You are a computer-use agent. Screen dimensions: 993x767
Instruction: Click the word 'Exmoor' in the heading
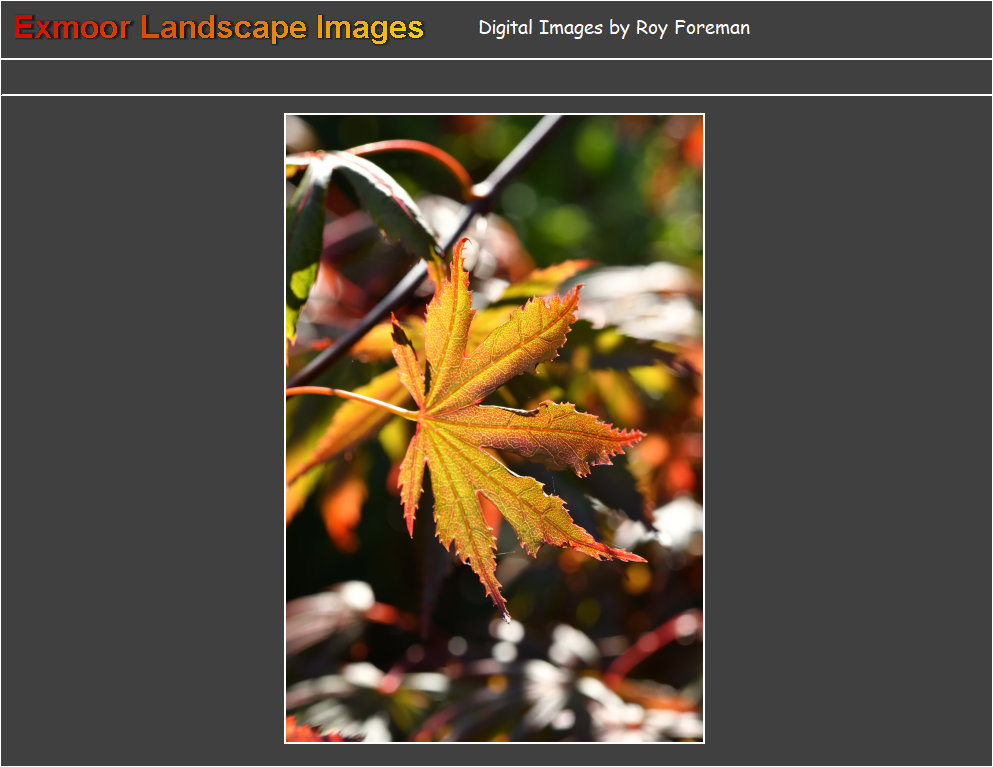click(x=72, y=28)
